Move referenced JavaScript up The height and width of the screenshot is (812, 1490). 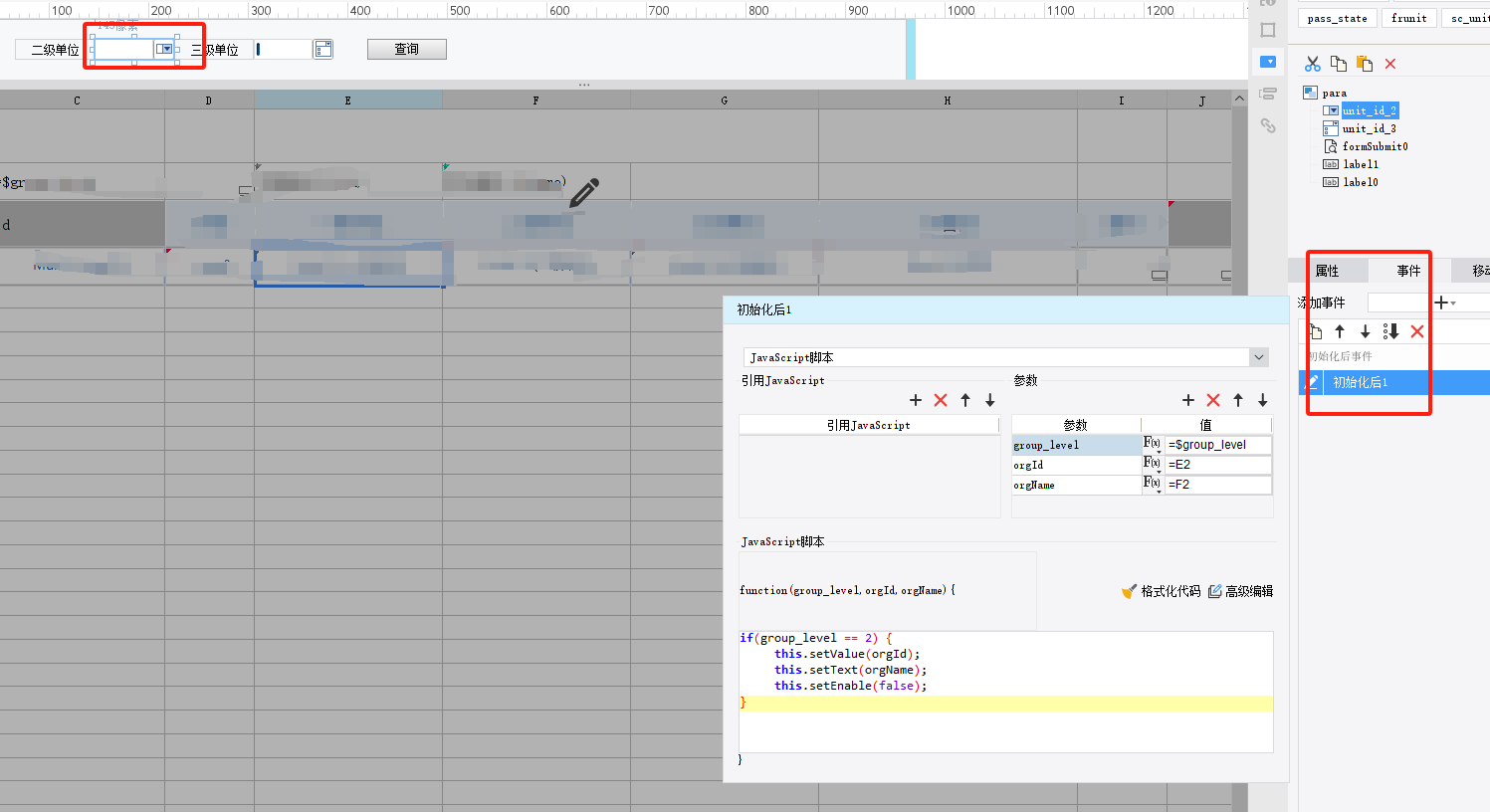click(965, 400)
